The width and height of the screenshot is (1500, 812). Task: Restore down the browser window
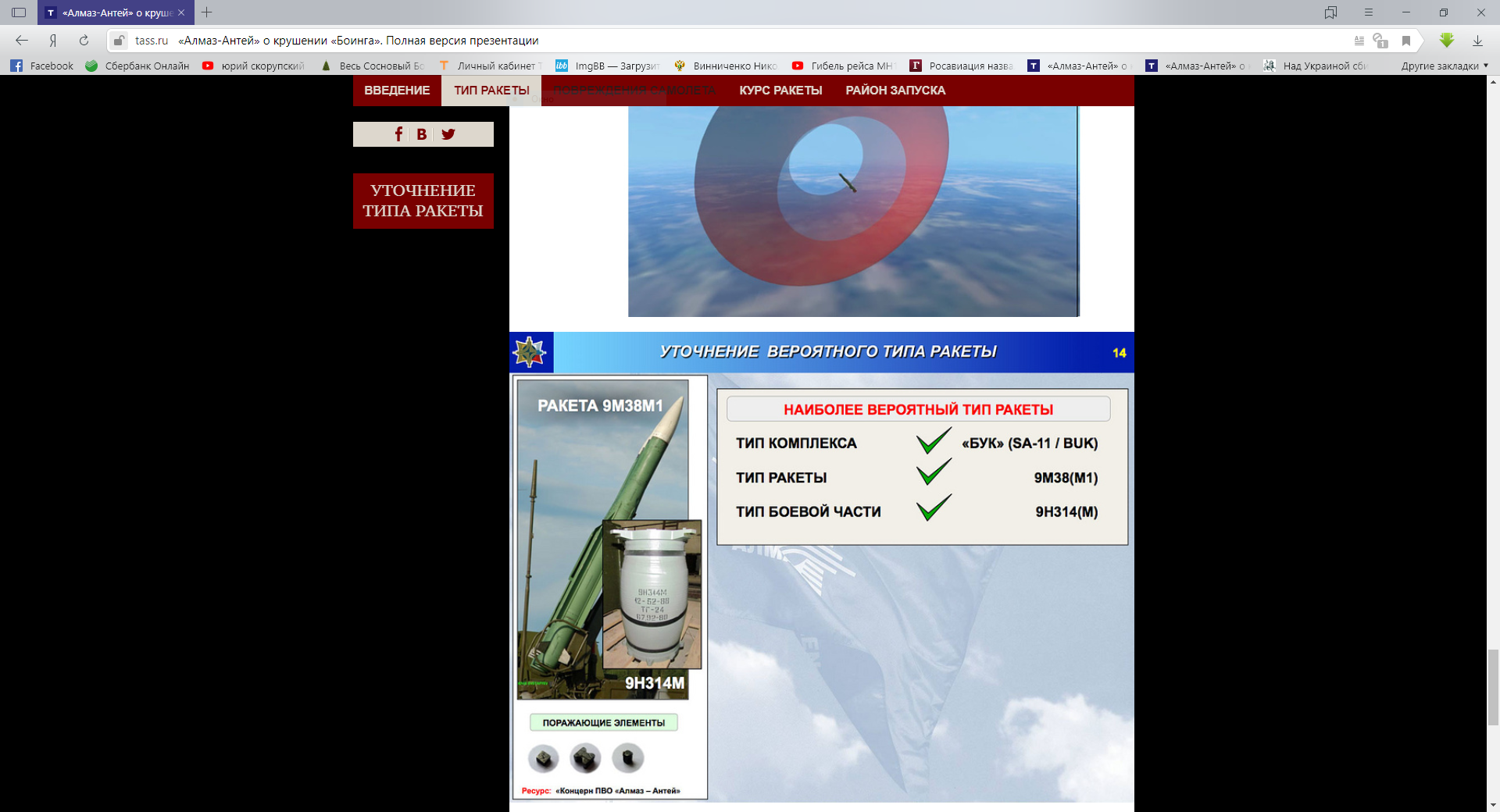(x=1443, y=12)
